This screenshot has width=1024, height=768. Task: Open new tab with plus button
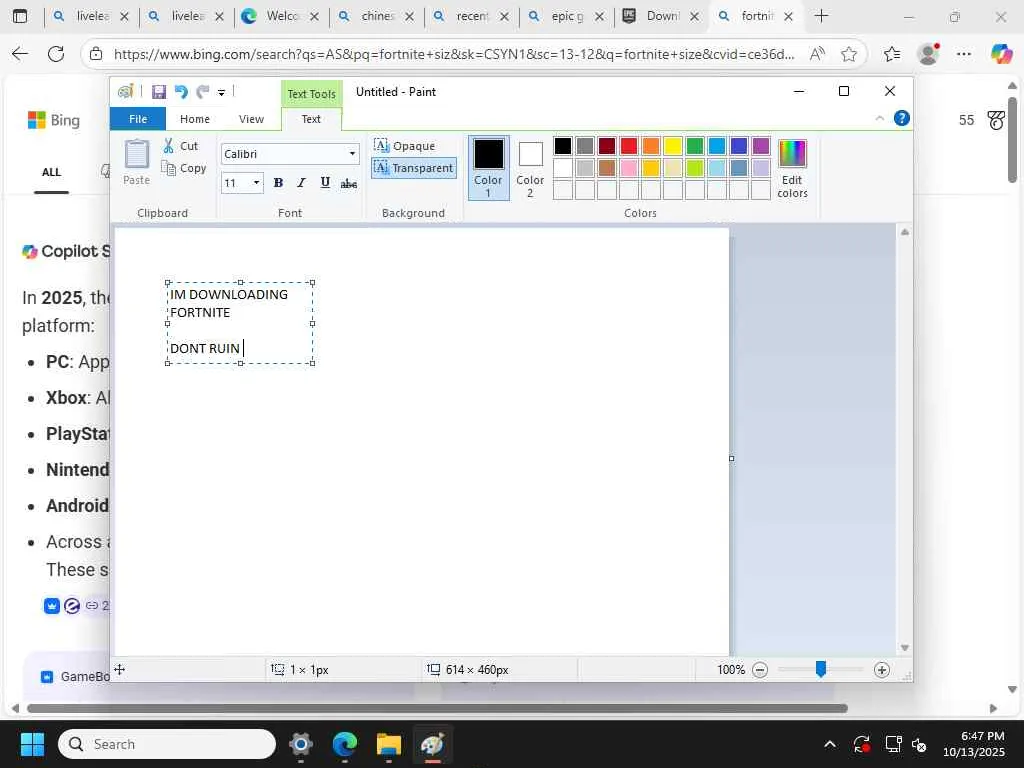[822, 16]
